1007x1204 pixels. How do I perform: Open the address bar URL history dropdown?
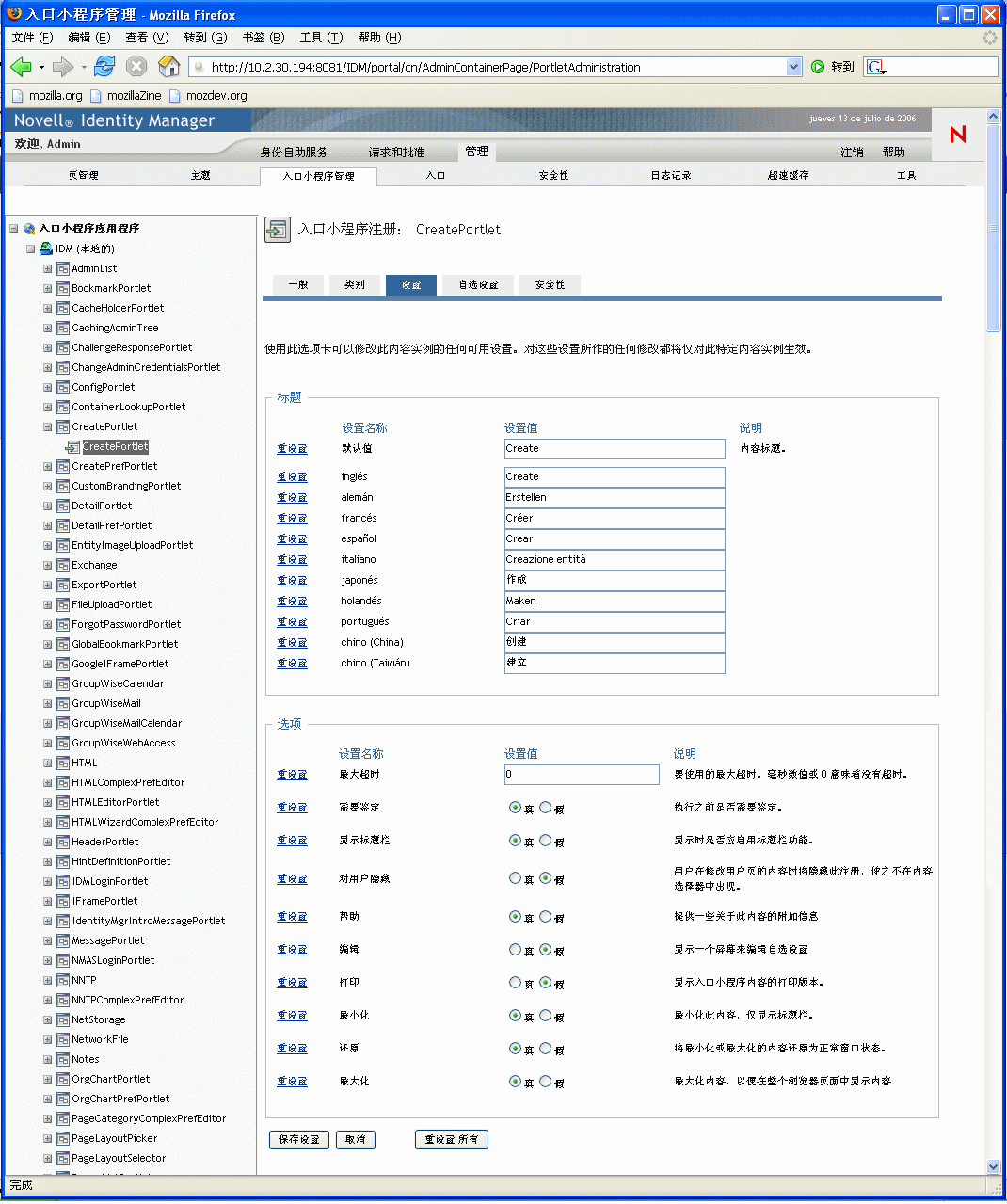pyautogui.click(x=793, y=67)
